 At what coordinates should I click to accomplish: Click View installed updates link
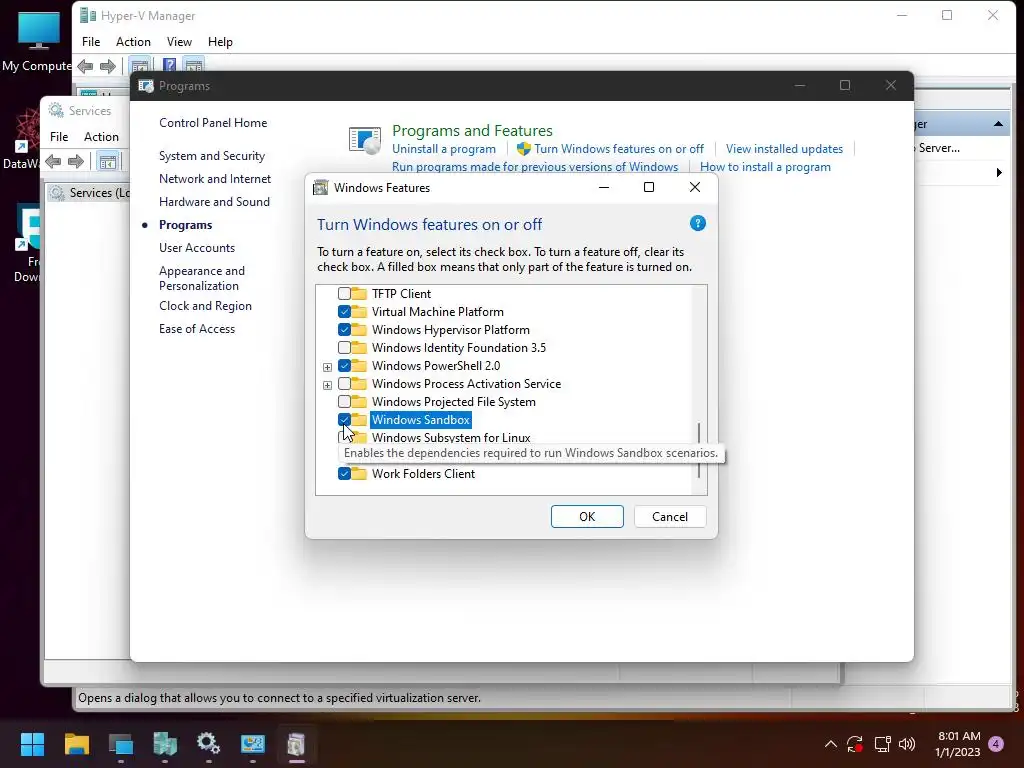pyautogui.click(x=784, y=149)
